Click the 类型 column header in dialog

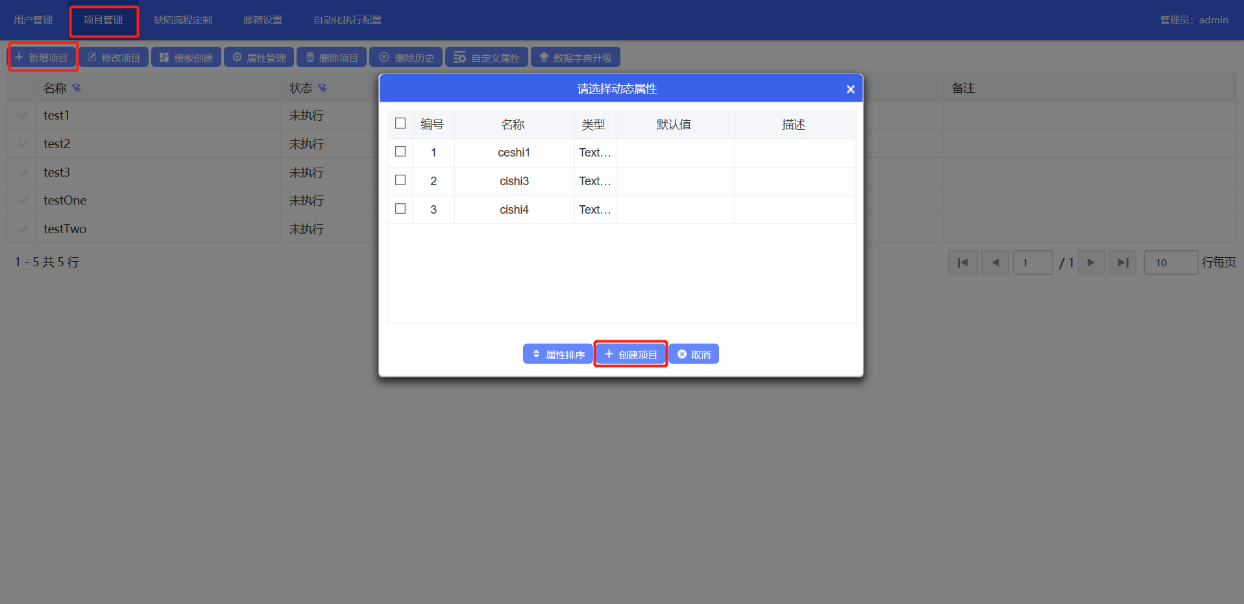[595, 125]
